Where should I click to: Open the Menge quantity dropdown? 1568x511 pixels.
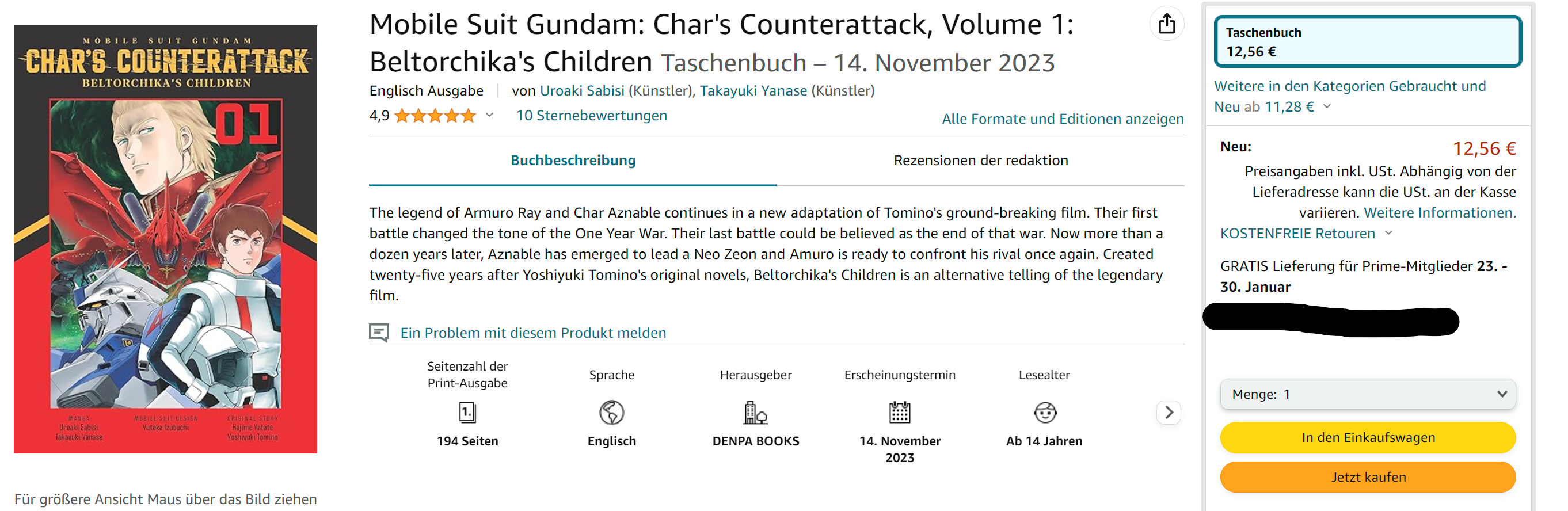[1367, 394]
